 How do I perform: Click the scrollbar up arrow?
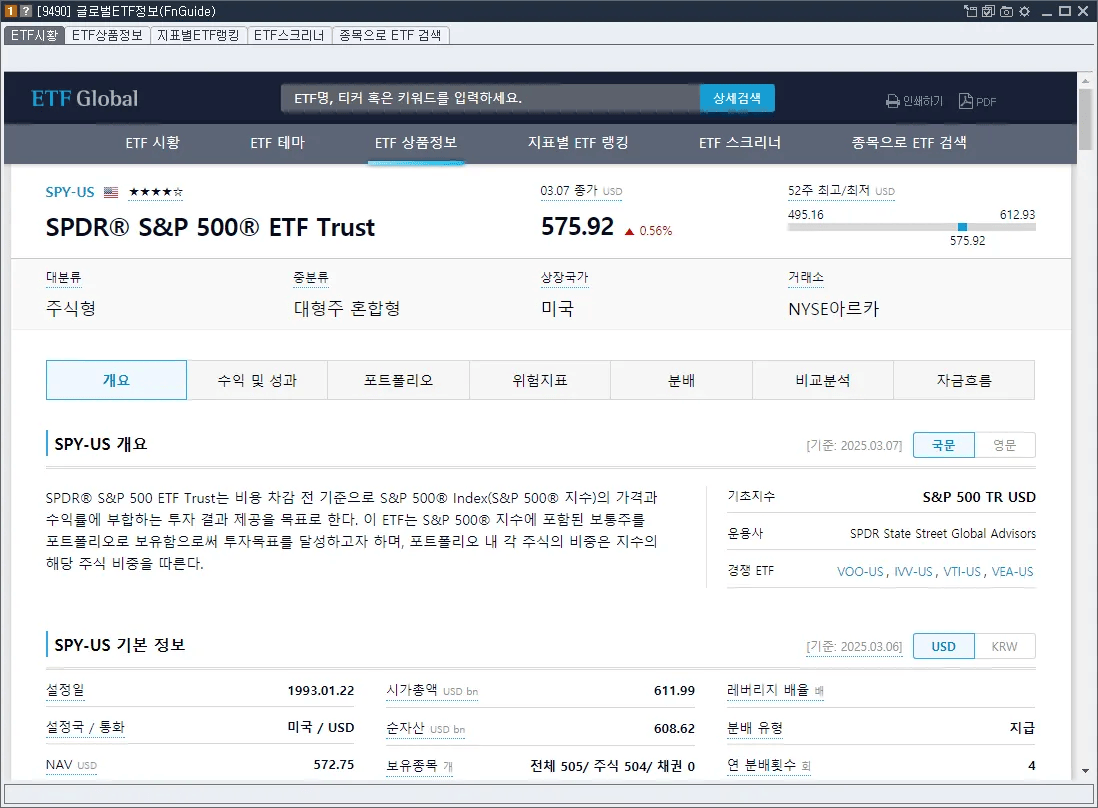coord(1085,81)
